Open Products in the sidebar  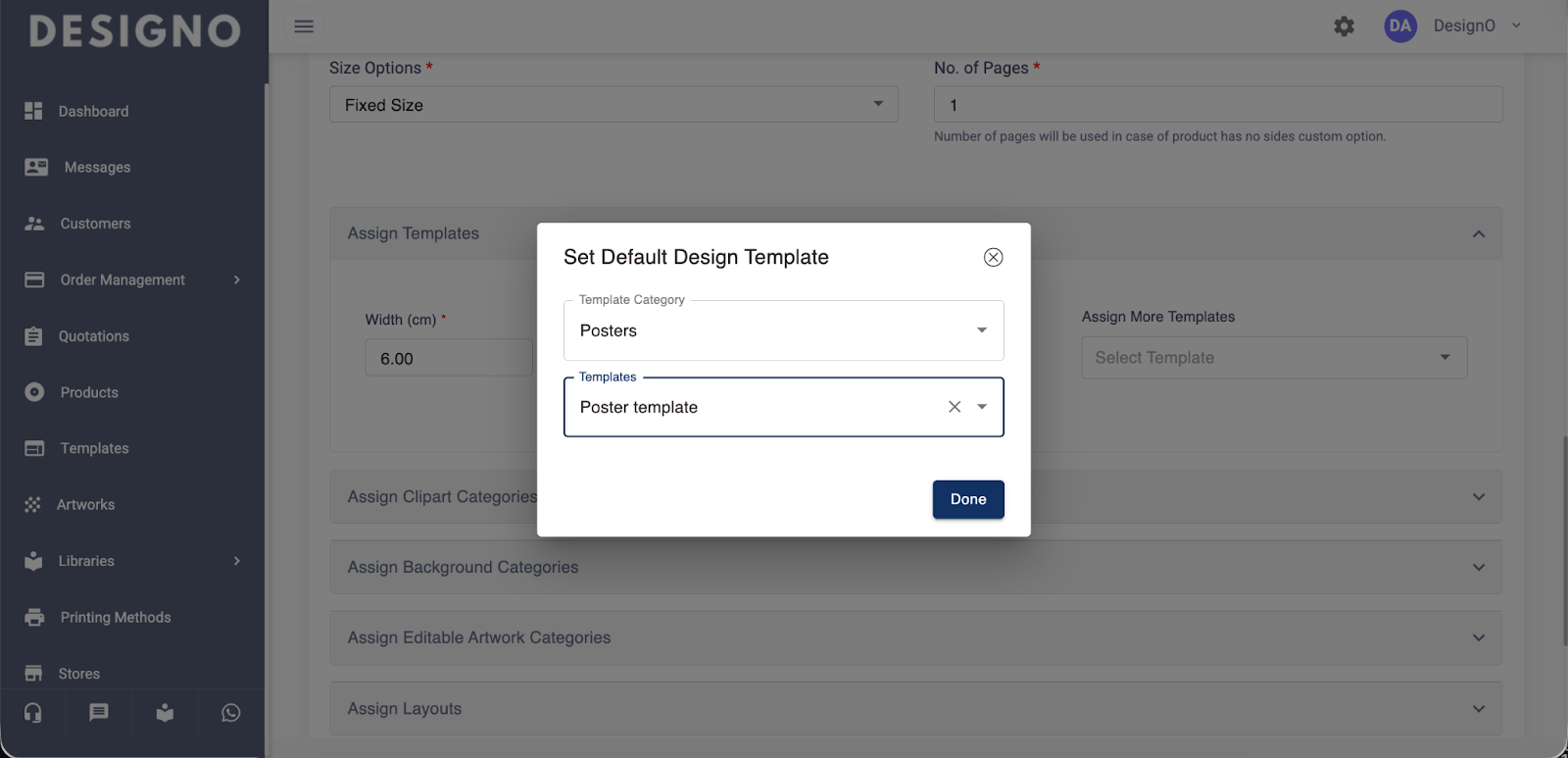pyautogui.click(x=89, y=392)
